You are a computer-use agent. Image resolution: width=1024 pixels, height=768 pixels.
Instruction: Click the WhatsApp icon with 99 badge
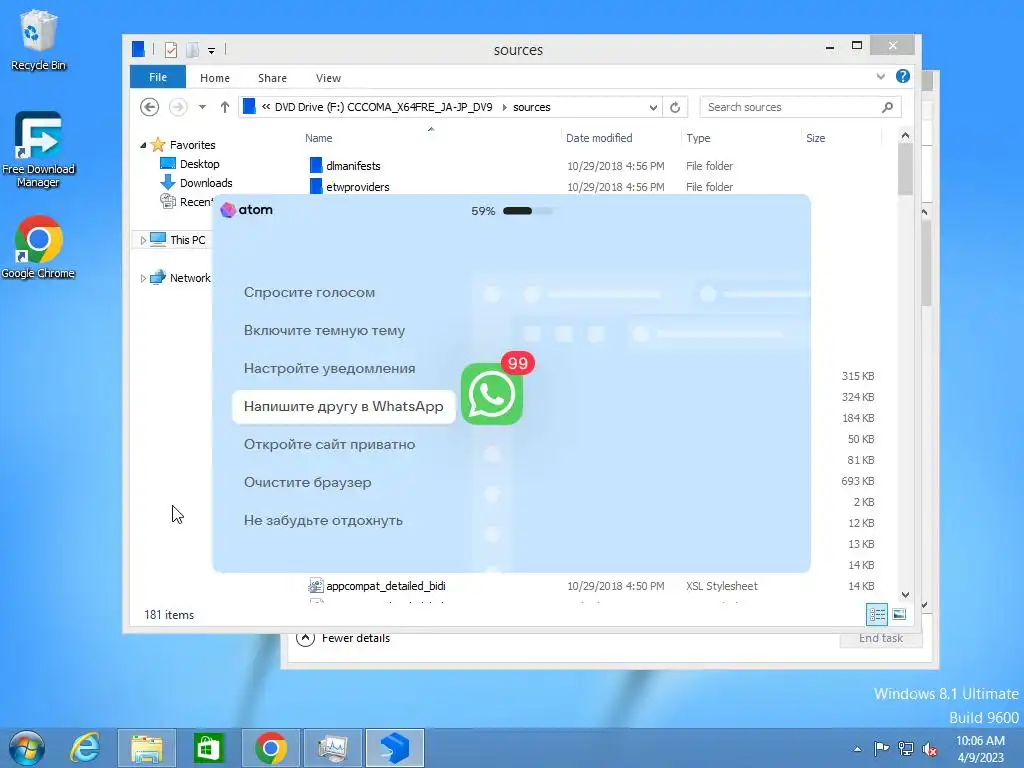coord(492,394)
